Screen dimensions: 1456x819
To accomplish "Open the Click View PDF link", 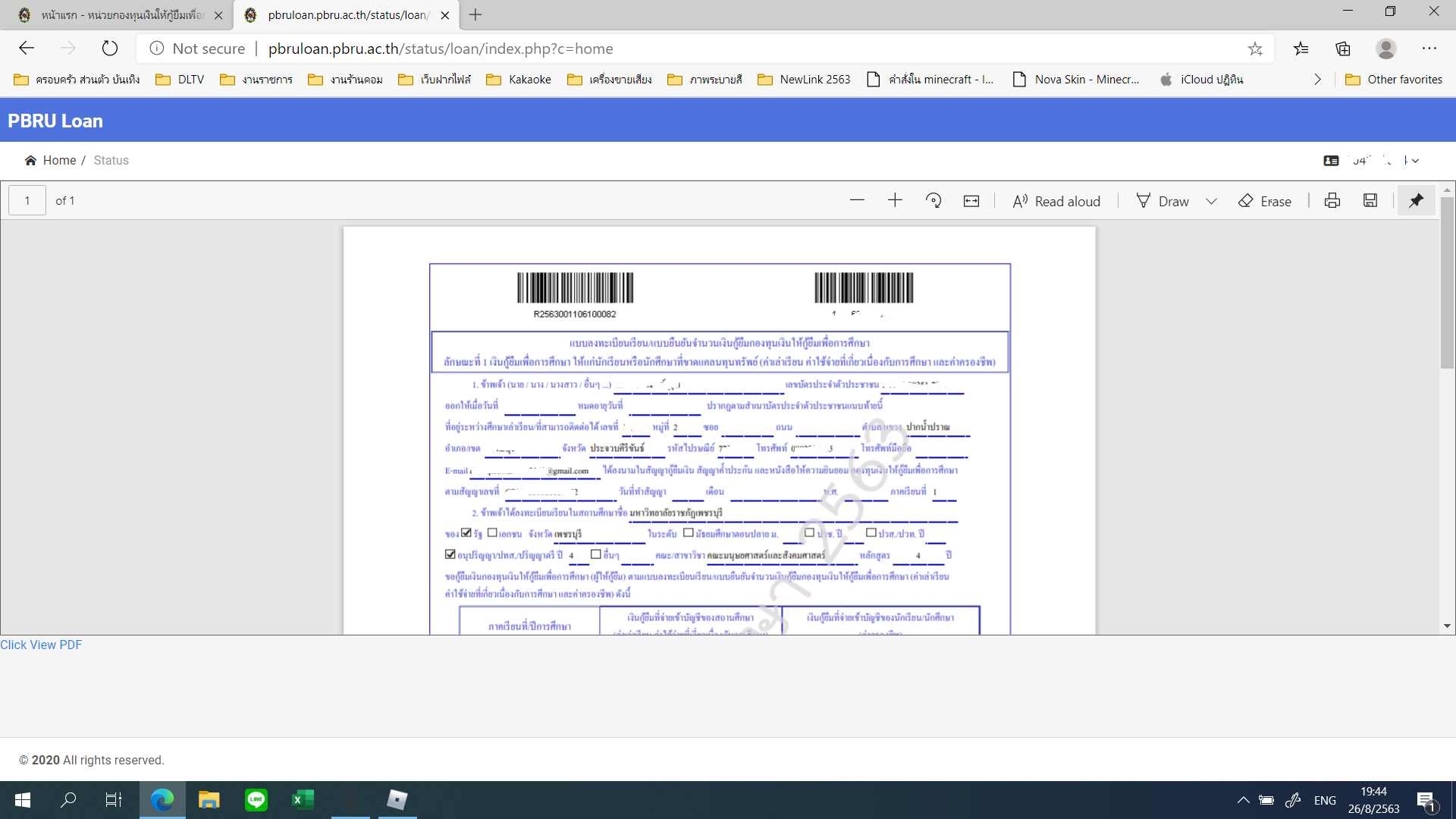I will pos(41,645).
